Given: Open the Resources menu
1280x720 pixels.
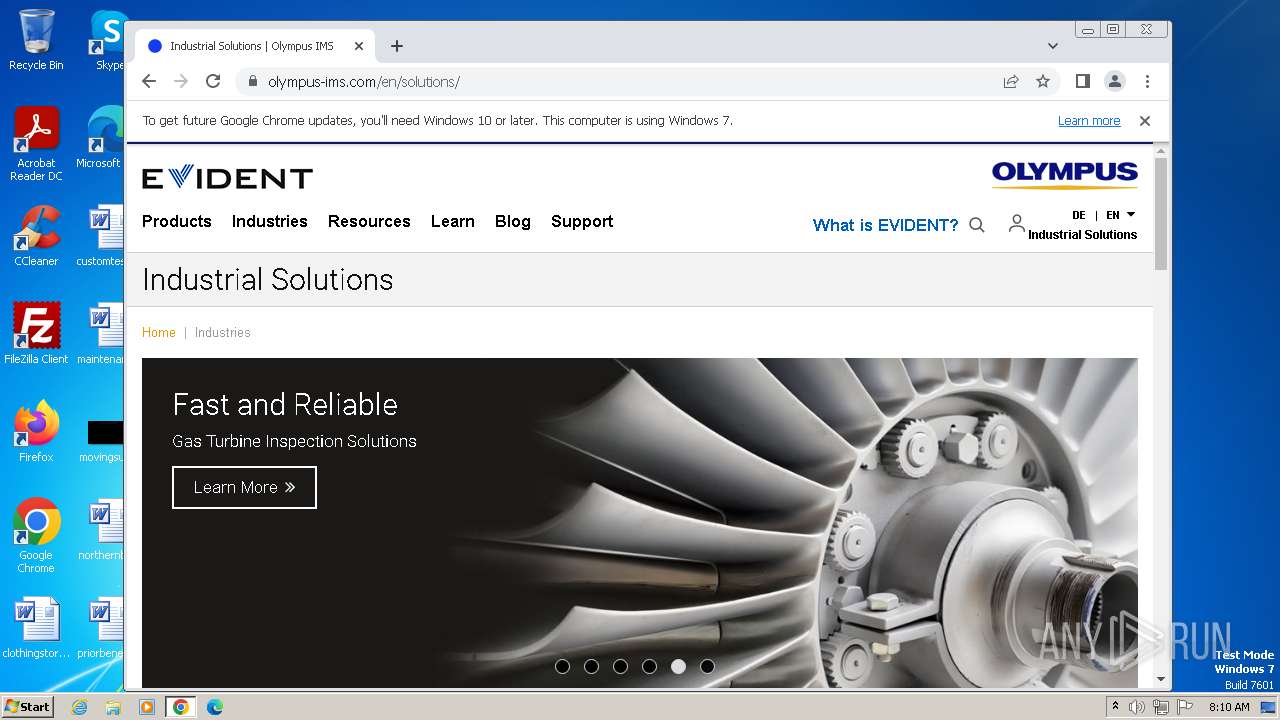Looking at the screenshot, I should pyautogui.click(x=369, y=221).
